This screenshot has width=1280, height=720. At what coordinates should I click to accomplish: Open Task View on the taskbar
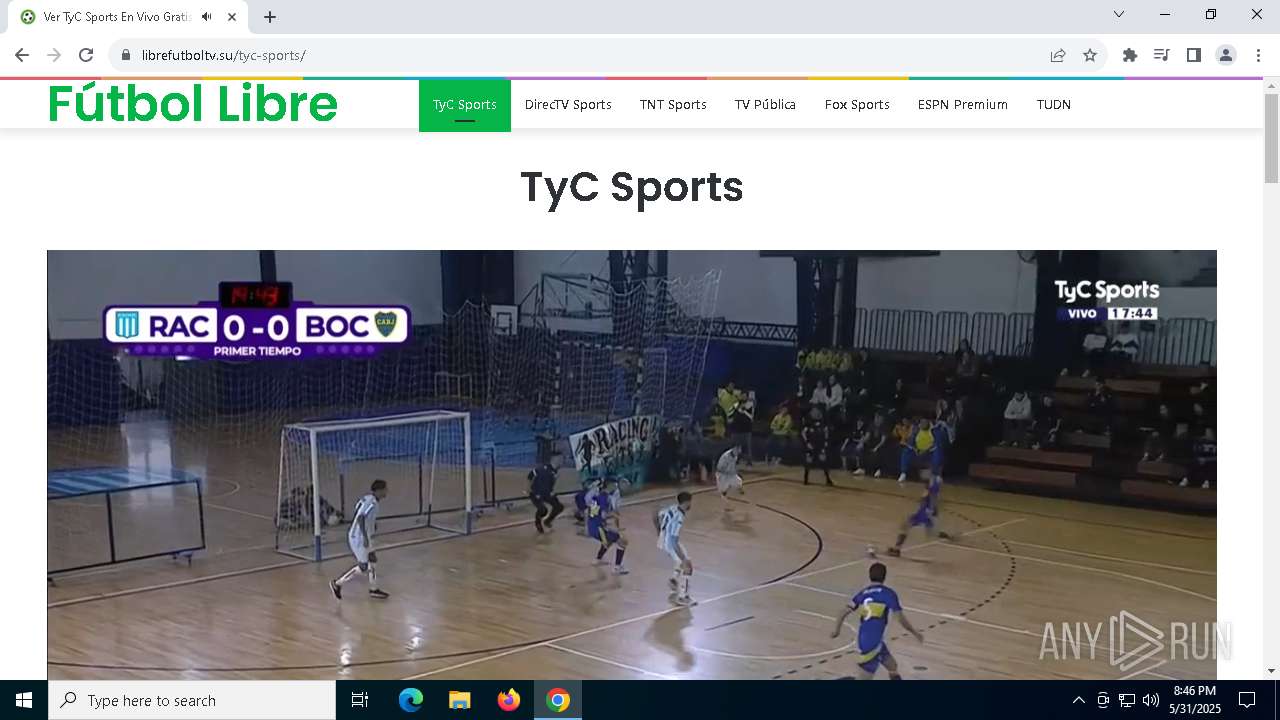tap(360, 700)
